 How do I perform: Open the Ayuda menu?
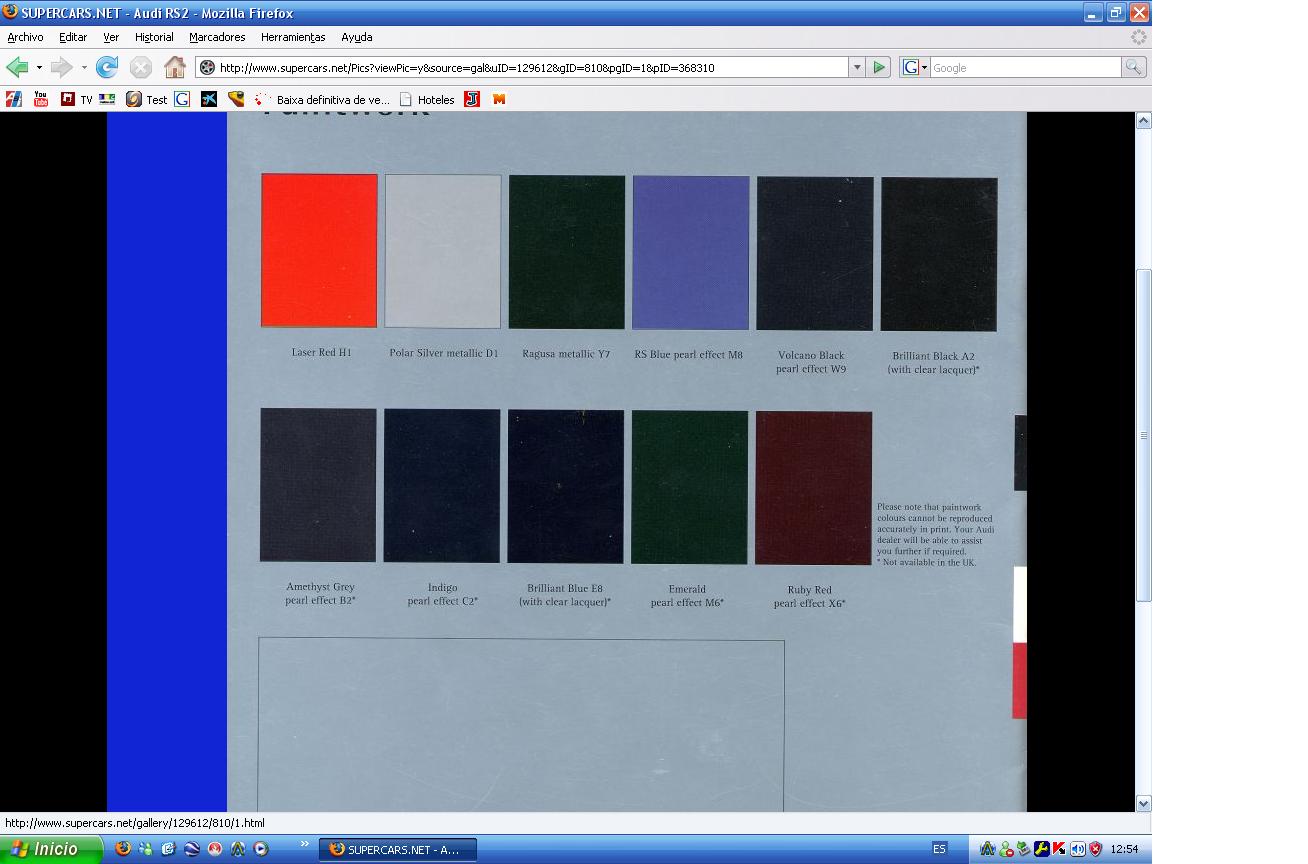[x=357, y=37]
